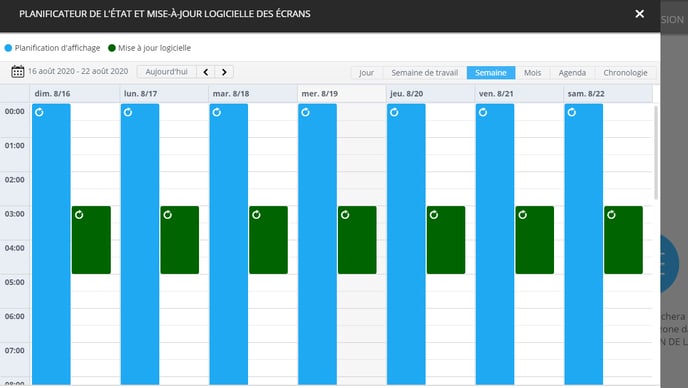
Task: Open the Agenda view tab
Action: pos(572,73)
